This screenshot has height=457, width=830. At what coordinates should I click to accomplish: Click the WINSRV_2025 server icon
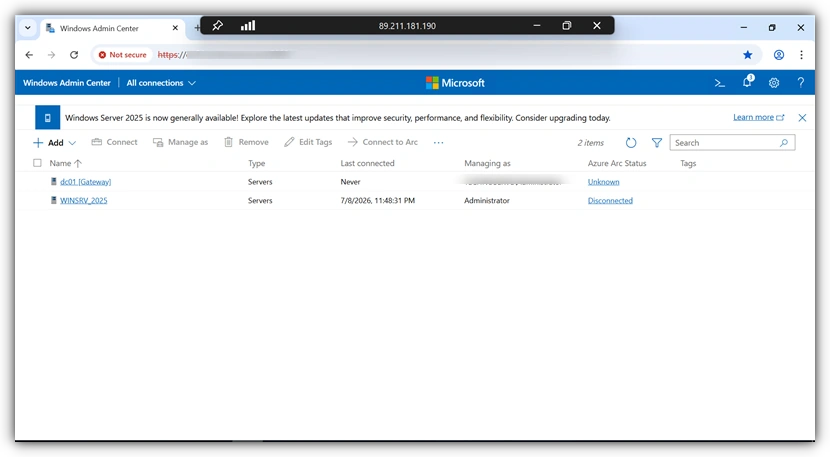53,200
